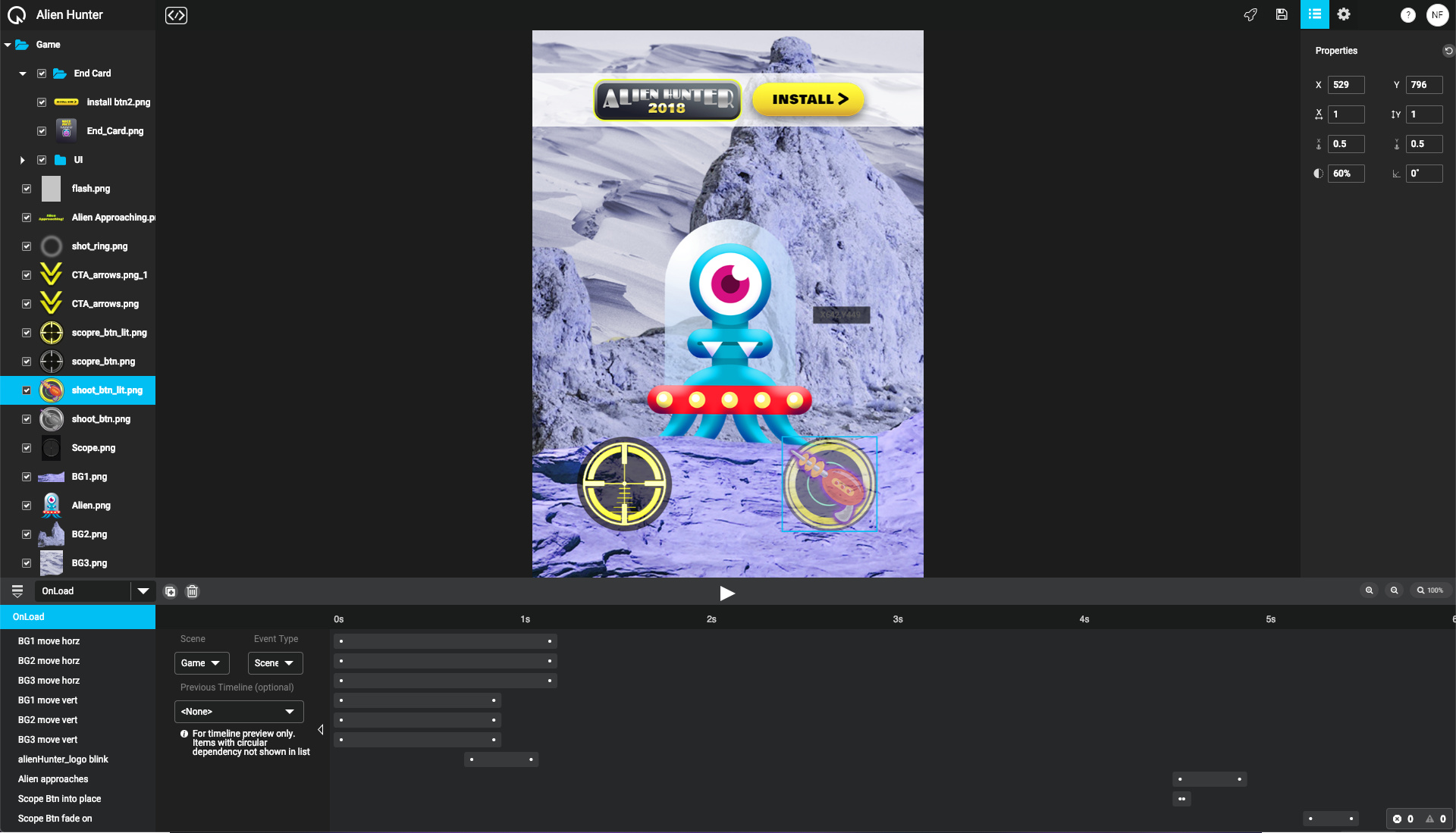Image resolution: width=1456 pixels, height=833 pixels.
Task: Reset properties with the refresh icon
Action: coord(1448,51)
